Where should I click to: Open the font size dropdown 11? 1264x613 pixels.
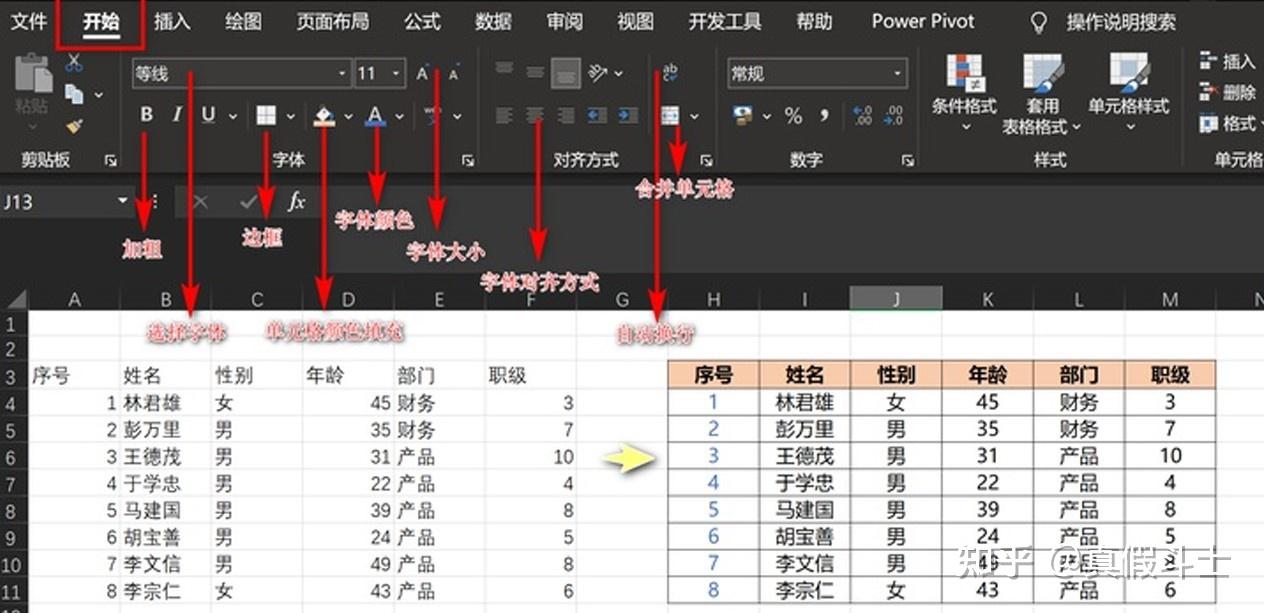coord(398,73)
